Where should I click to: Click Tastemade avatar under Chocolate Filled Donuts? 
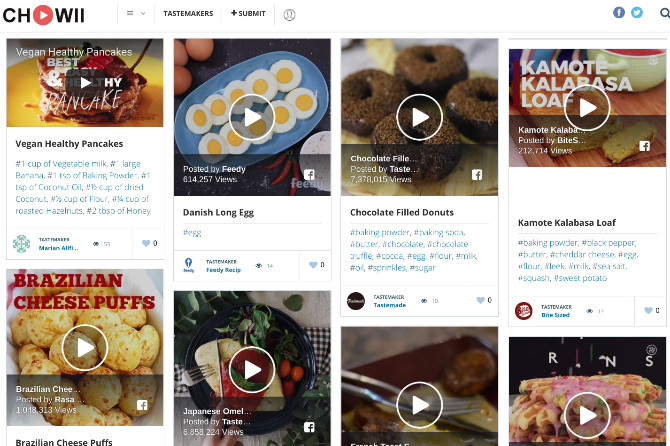point(356,300)
